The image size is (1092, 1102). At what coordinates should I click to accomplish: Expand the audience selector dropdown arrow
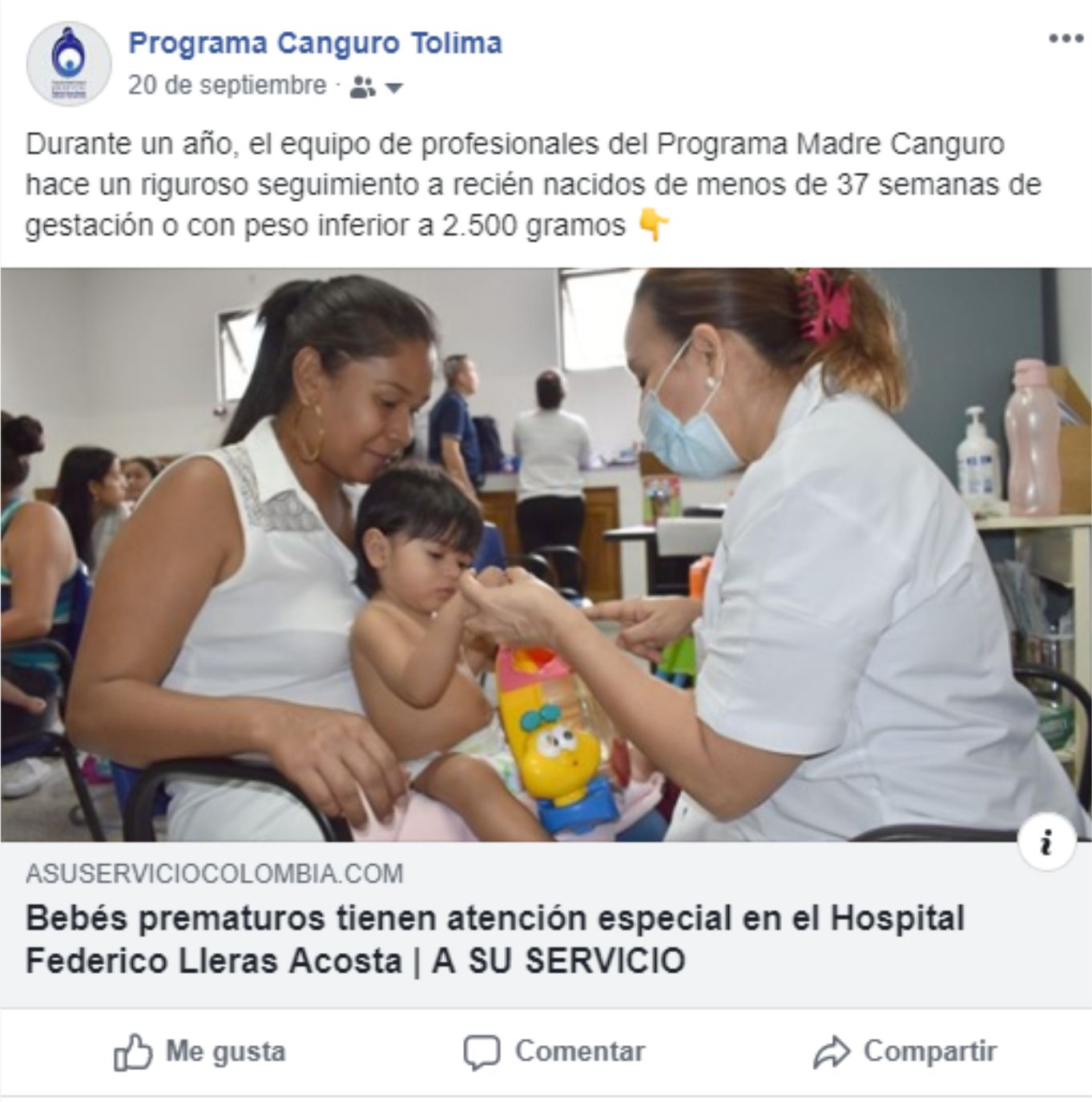click(x=393, y=87)
